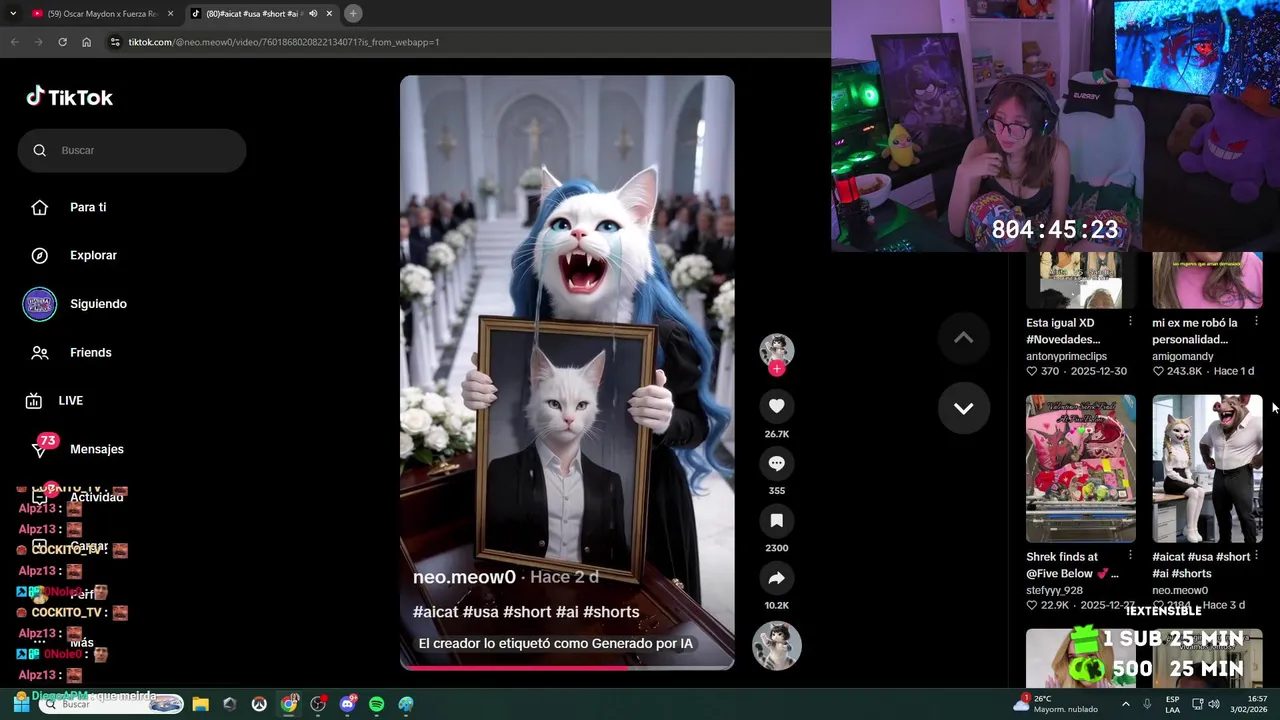The image size is (1280, 720).
Task: Click the #shorts hashtag in caption
Action: coord(611,612)
